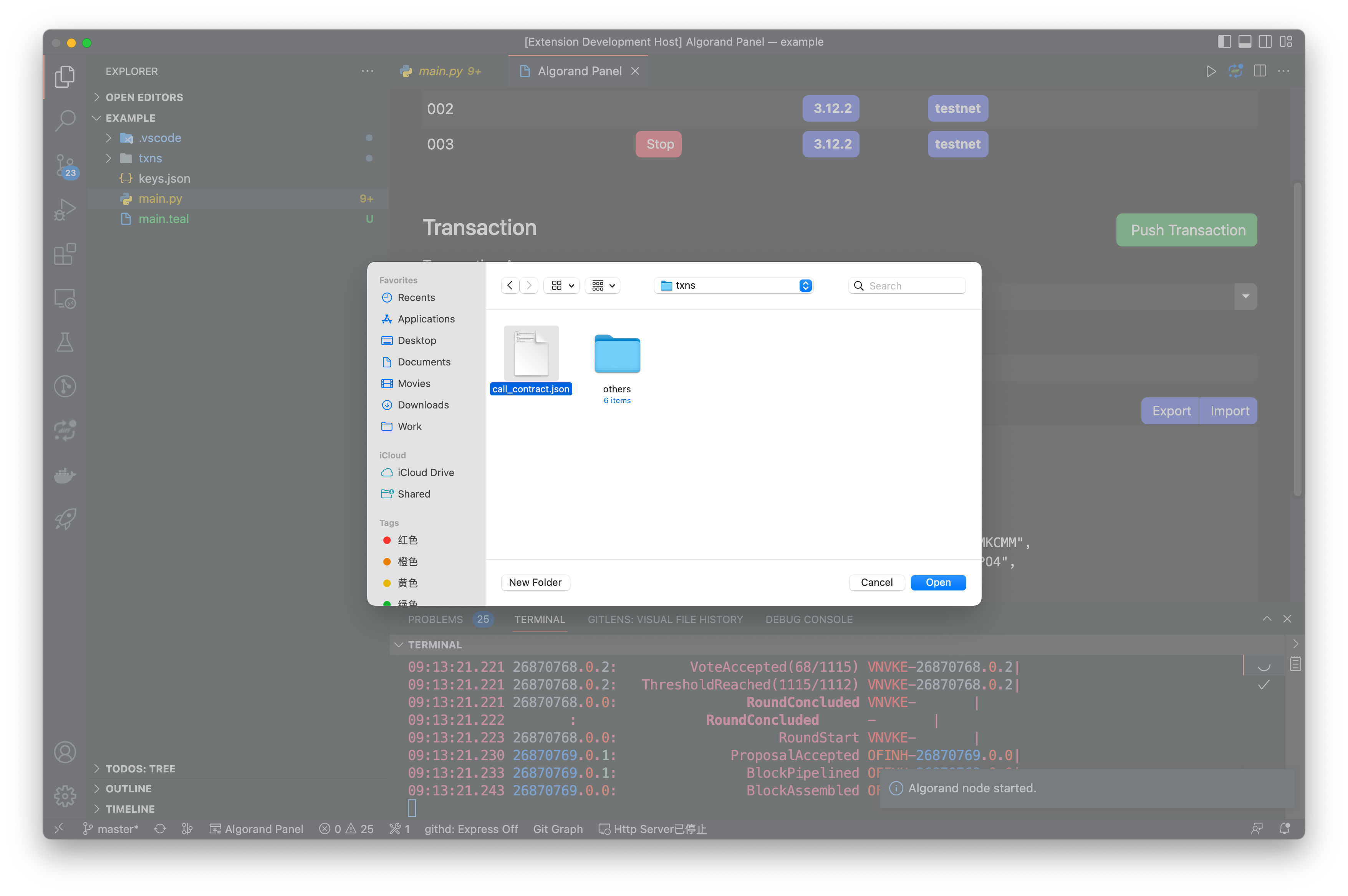Toggle bottom panel layout icon
1348x896 pixels.
coord(1245,42)
